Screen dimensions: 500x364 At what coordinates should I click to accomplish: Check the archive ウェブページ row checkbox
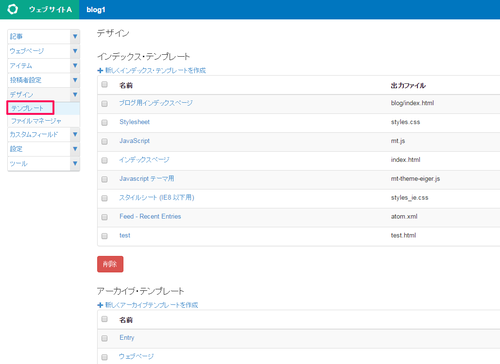coord(105,357)
